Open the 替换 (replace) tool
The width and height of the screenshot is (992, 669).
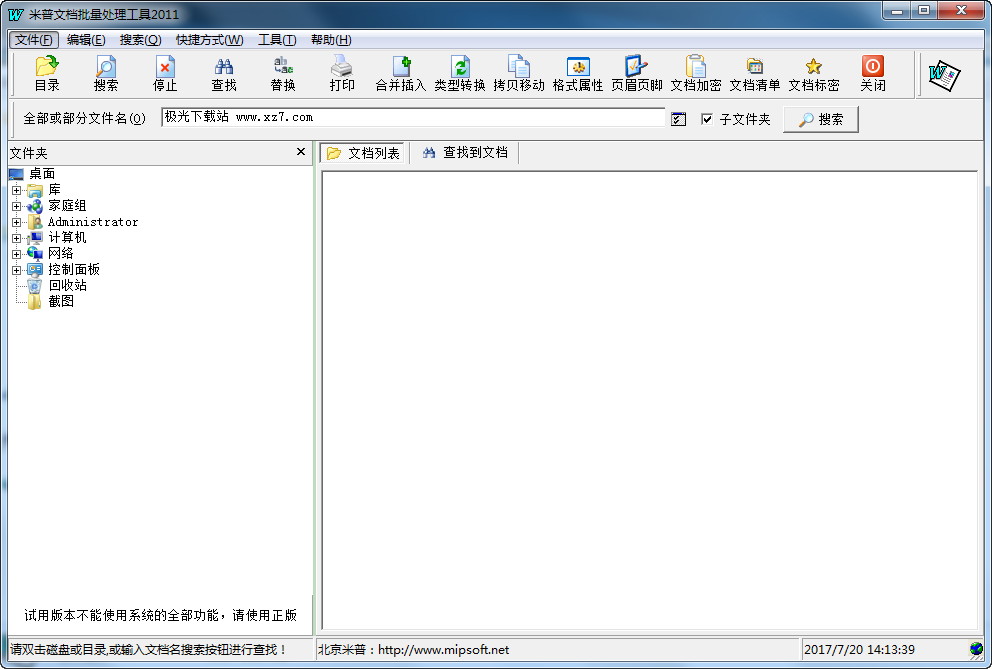(x=283, y=73)
